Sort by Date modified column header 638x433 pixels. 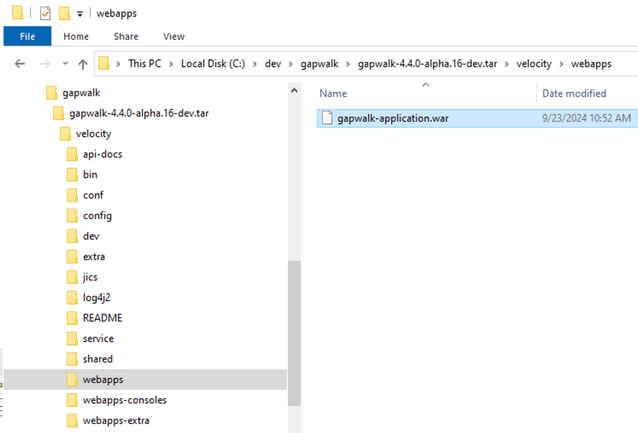pos(574,94)
